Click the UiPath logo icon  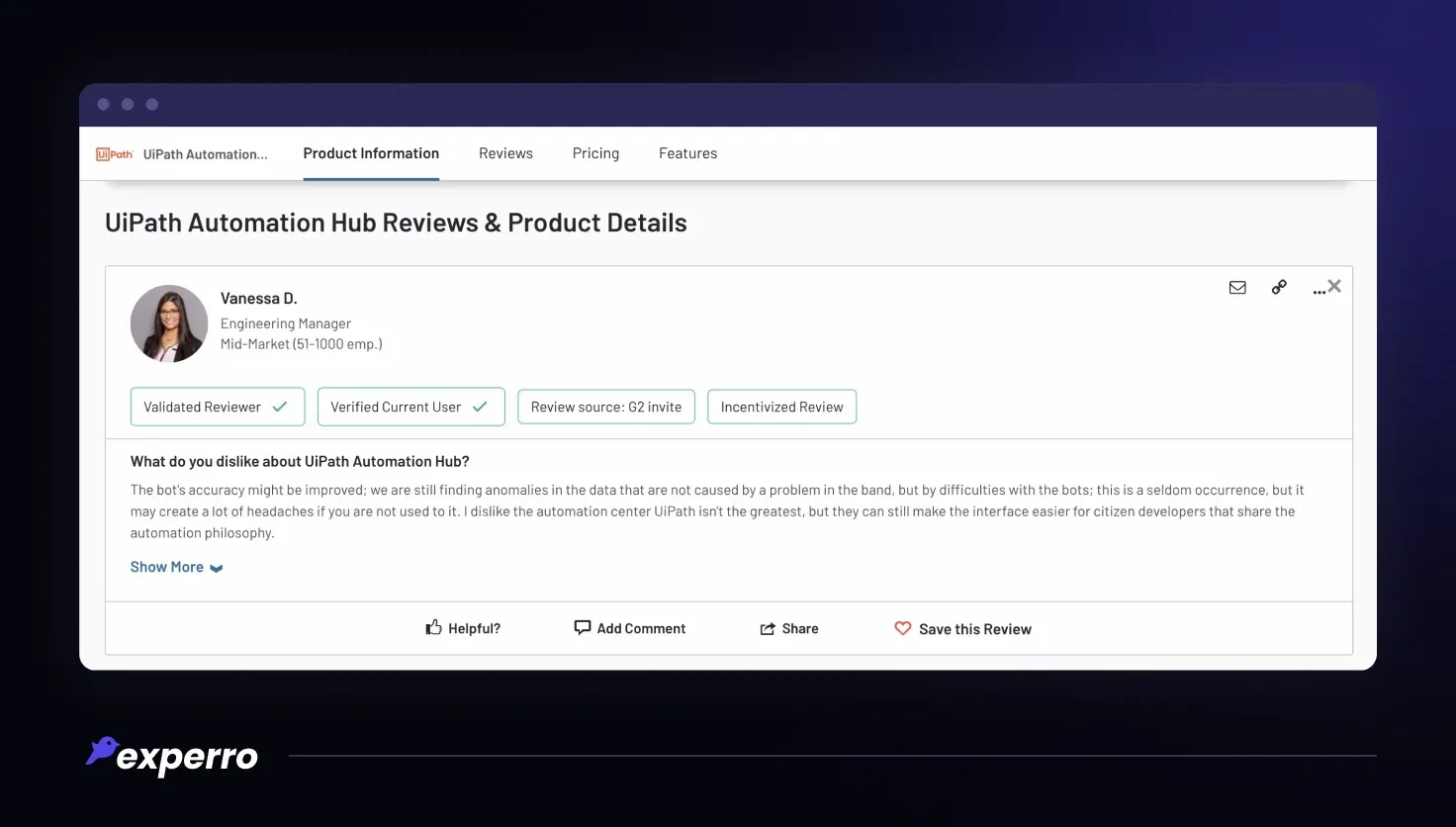[115, 154]
